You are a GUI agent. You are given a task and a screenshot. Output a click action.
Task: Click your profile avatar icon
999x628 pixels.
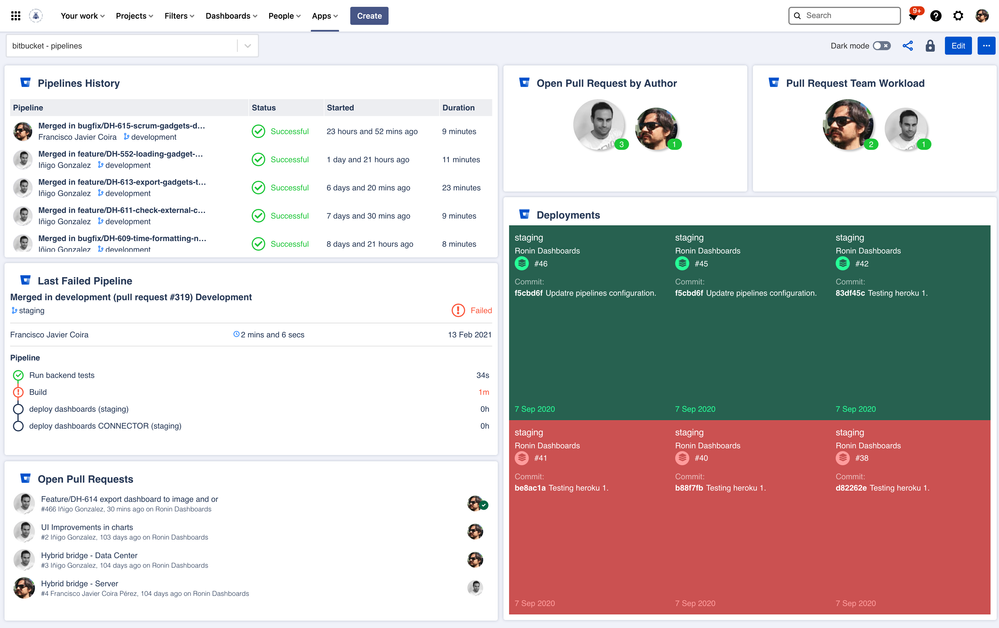[x=980, y=15]
